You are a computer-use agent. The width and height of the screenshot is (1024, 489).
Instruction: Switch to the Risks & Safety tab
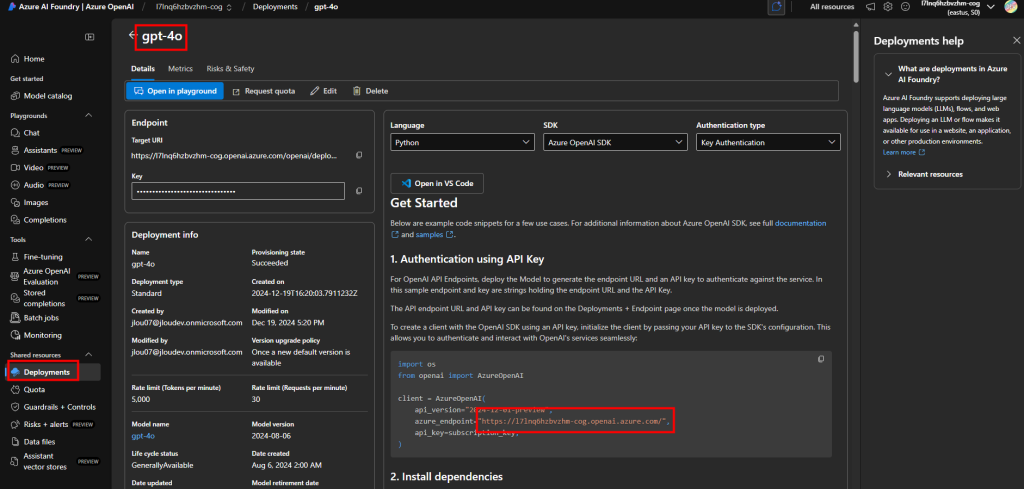click(231, 69)
